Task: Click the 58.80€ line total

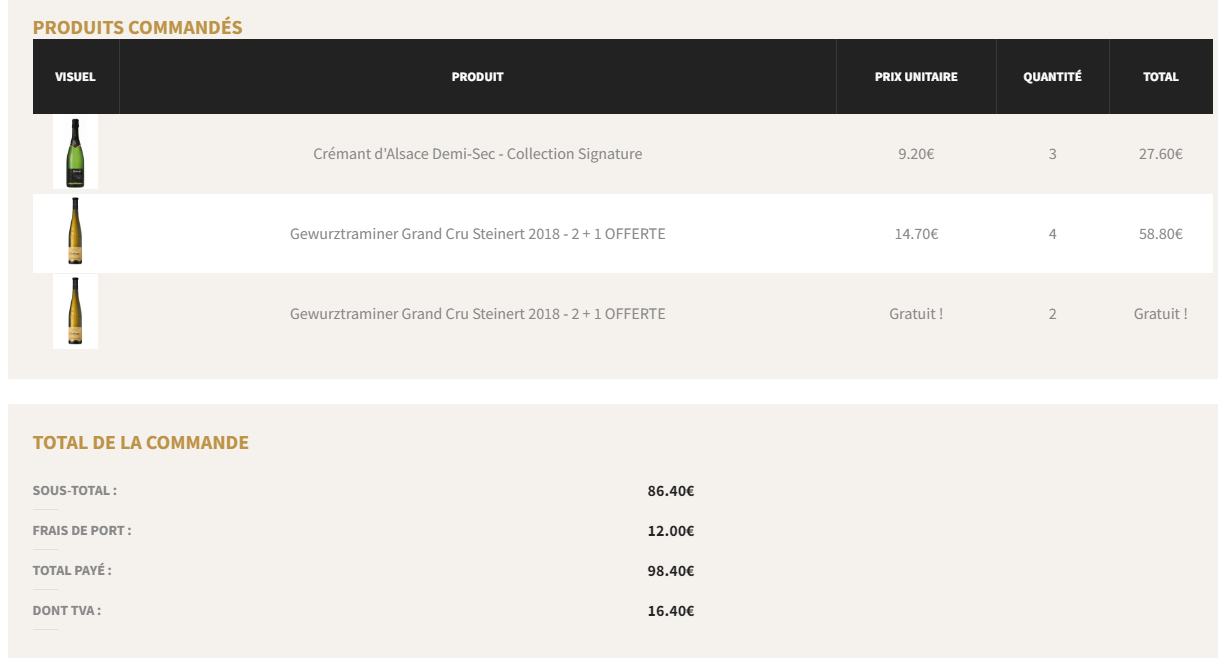Action: pyautogui.click(x=1160, y=234)
